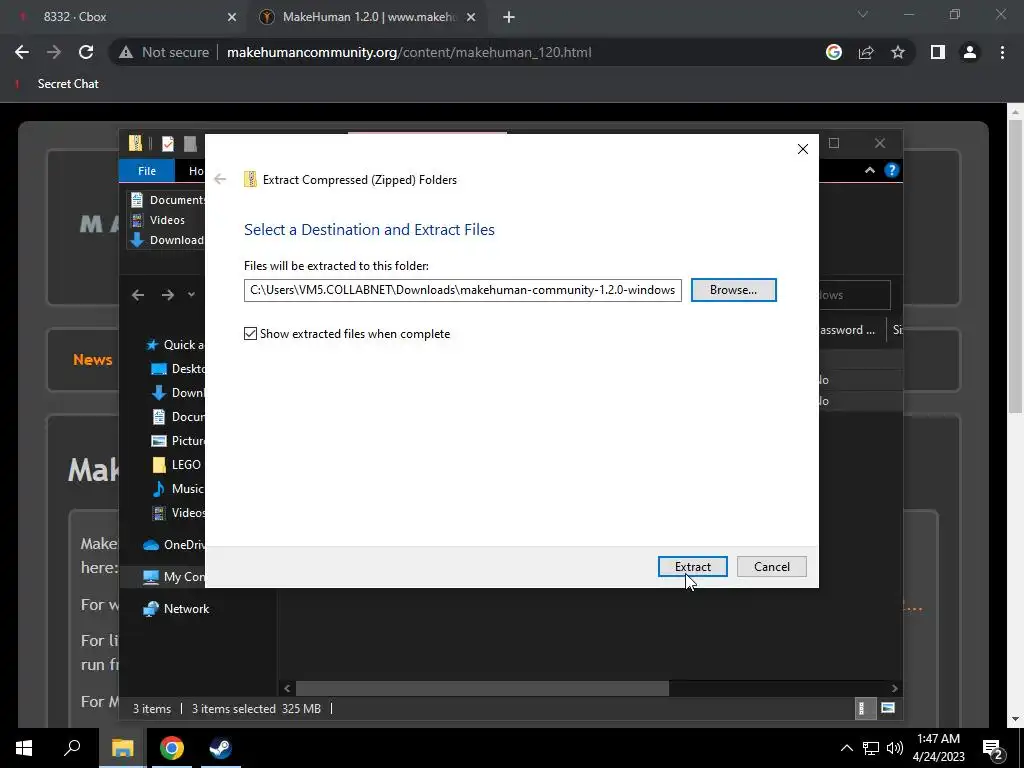The image size is (1024, 768).
Task: Open File Explorer from taskbar
Action: click(x=122, y=748)
